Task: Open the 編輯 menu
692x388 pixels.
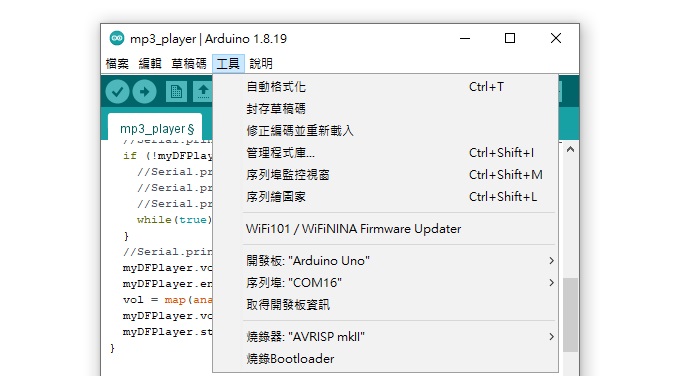Action: [x=150, y=64]
